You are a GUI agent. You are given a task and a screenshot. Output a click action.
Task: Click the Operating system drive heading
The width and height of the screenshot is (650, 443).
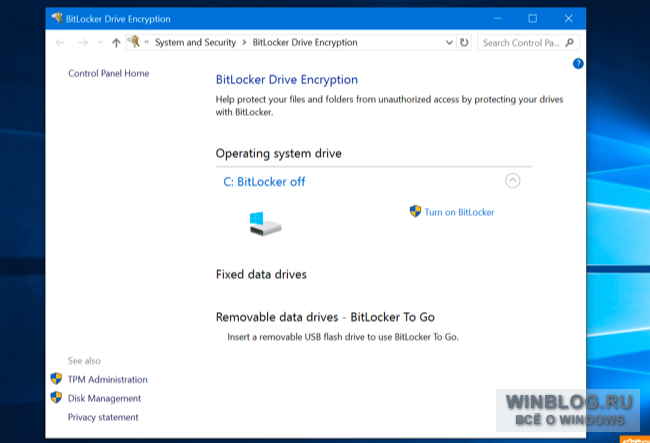click(x=279, y=154)
